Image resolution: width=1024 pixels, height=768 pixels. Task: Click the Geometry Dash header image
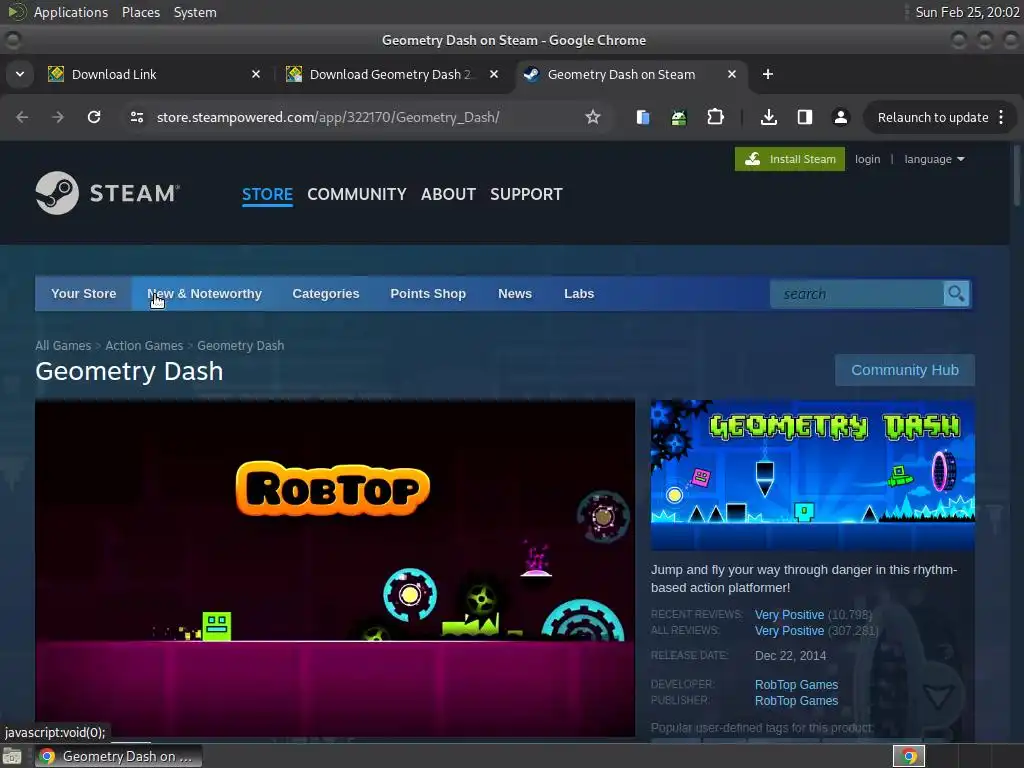812,475
